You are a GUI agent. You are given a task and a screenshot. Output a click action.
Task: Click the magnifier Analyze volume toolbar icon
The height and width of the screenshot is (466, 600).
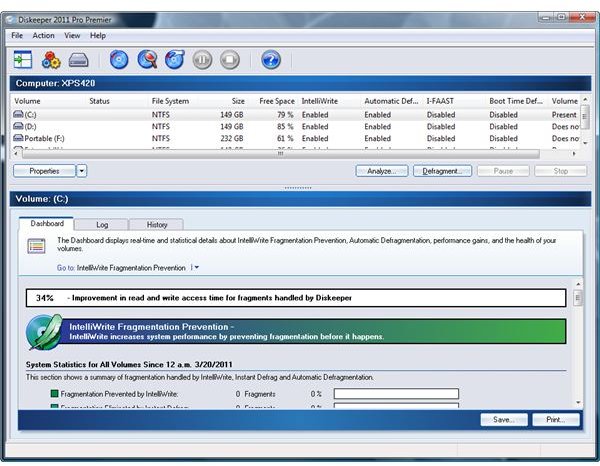[x=147, y=60]
